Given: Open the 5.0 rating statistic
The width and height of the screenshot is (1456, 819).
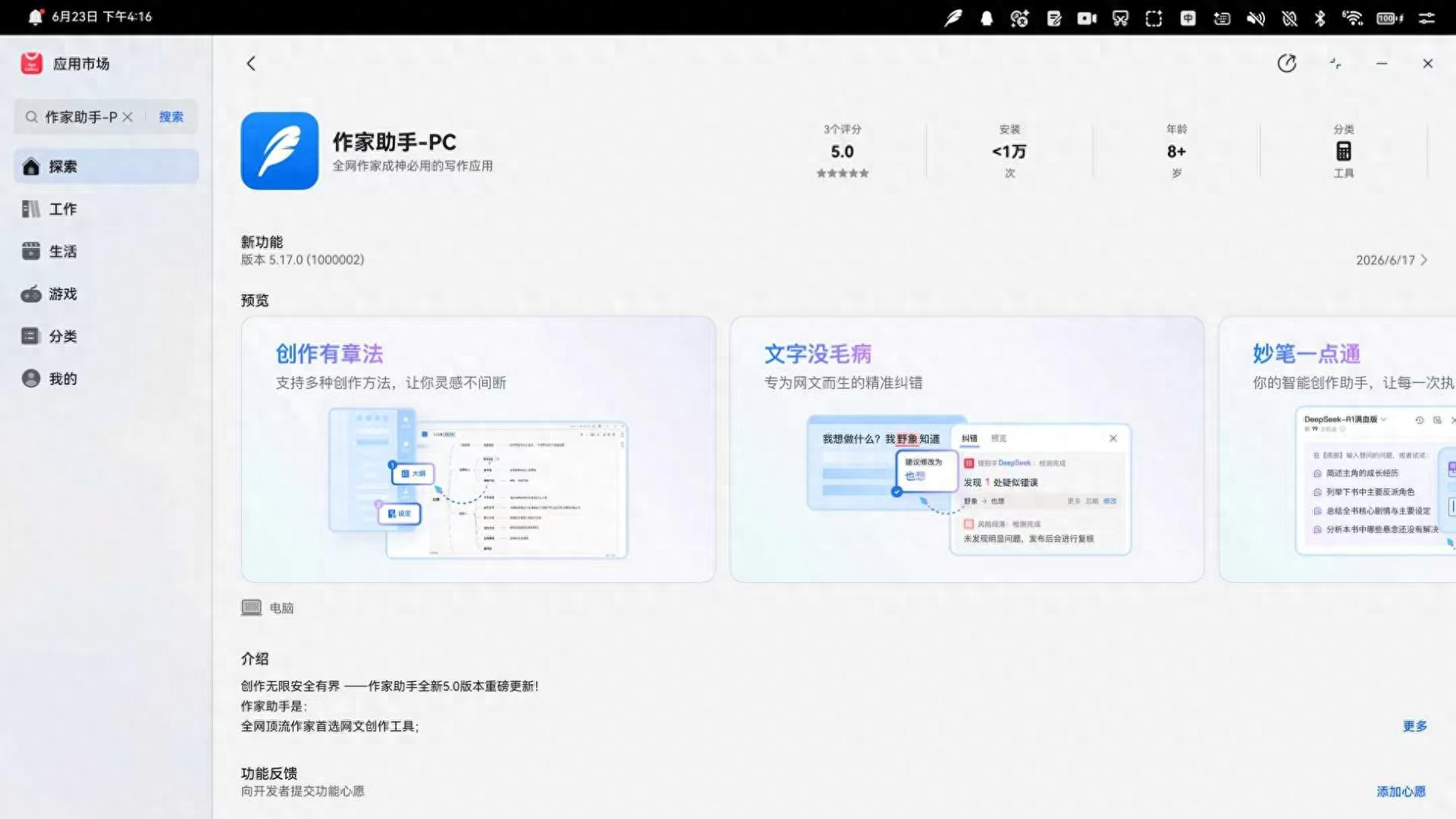Looking at the screenshot, I should pos(842,152).
